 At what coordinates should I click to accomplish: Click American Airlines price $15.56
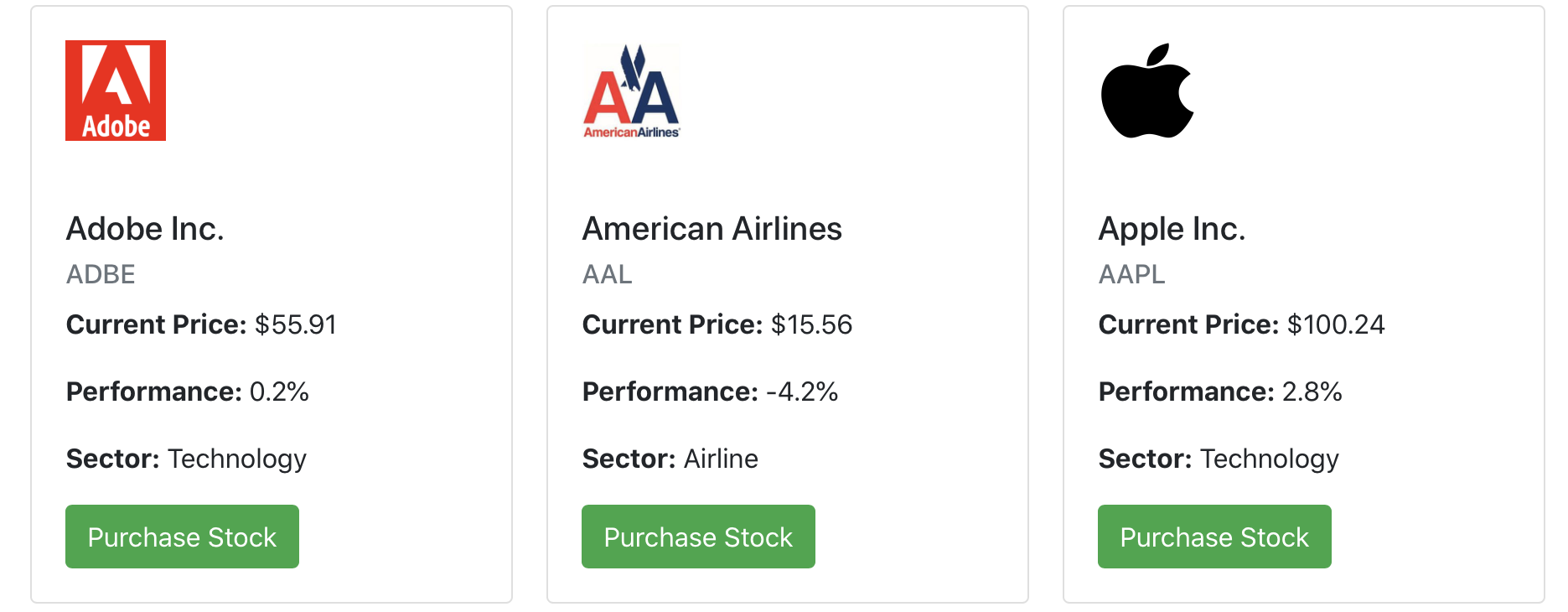click(x=811, y=324)
